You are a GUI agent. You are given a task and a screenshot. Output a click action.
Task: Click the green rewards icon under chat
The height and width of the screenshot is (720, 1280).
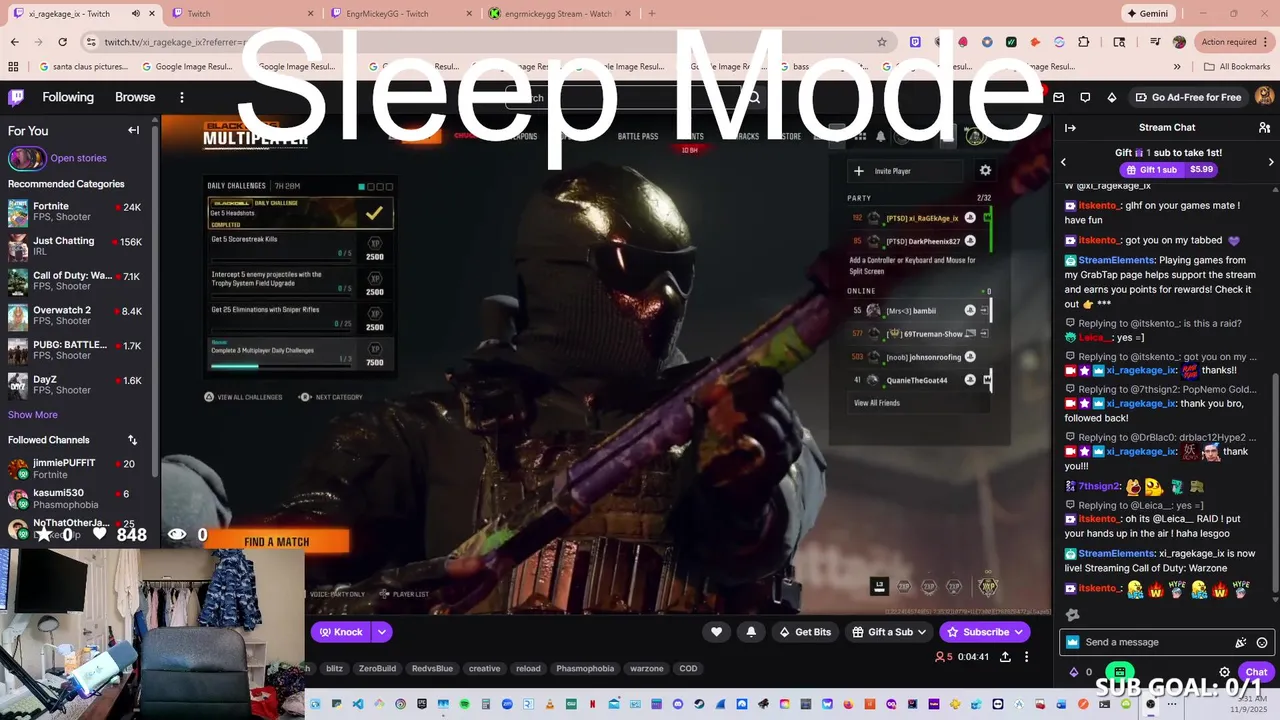pyautogui.click(x=1120, y=672)
